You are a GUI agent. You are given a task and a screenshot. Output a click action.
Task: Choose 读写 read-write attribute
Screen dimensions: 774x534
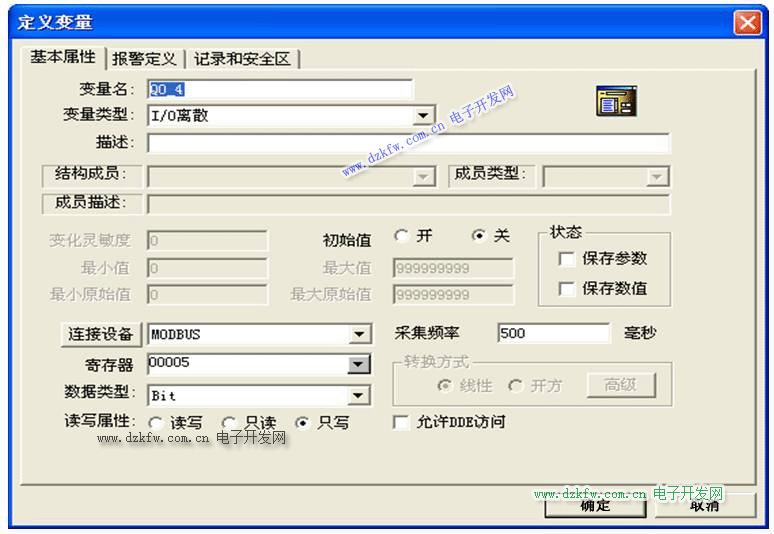(x=156, y=423)
